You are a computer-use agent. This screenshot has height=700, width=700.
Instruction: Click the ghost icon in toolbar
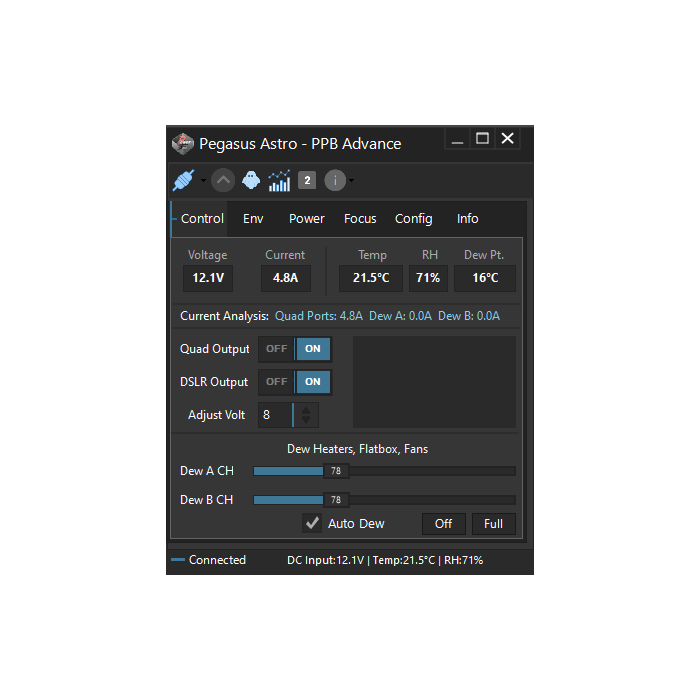pyautogui.click(x=250, y=180)
